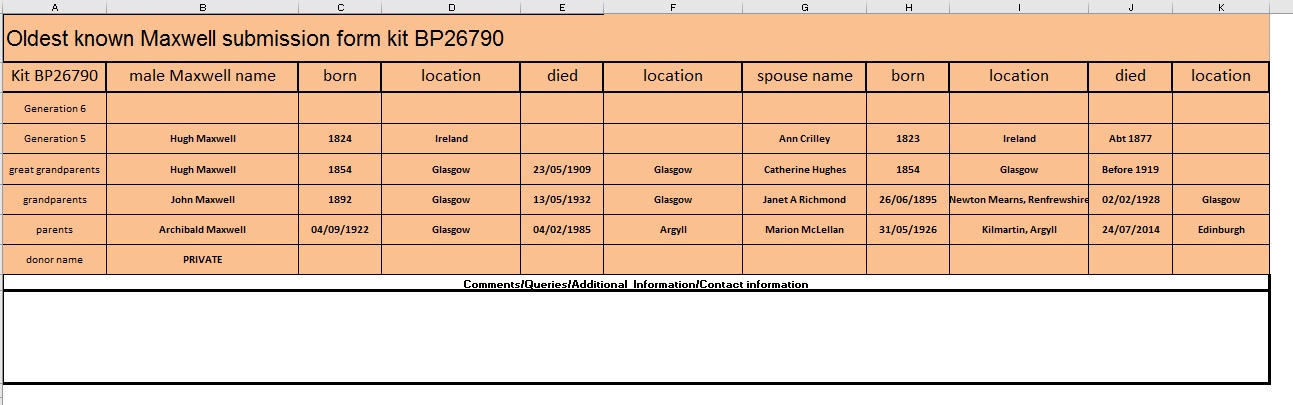Click the 'Before 1919' died cell
Screen dimensions: 1293x405
[1130, 170]
